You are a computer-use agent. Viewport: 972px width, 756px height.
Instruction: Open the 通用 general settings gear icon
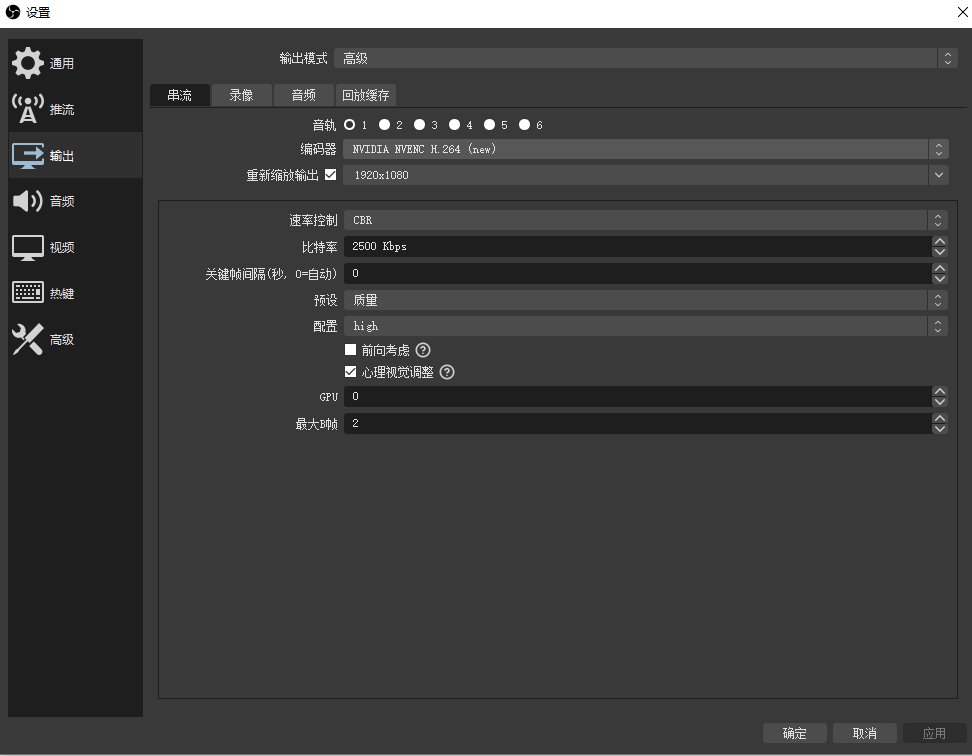pyautogui.click(x=28, y=63)
